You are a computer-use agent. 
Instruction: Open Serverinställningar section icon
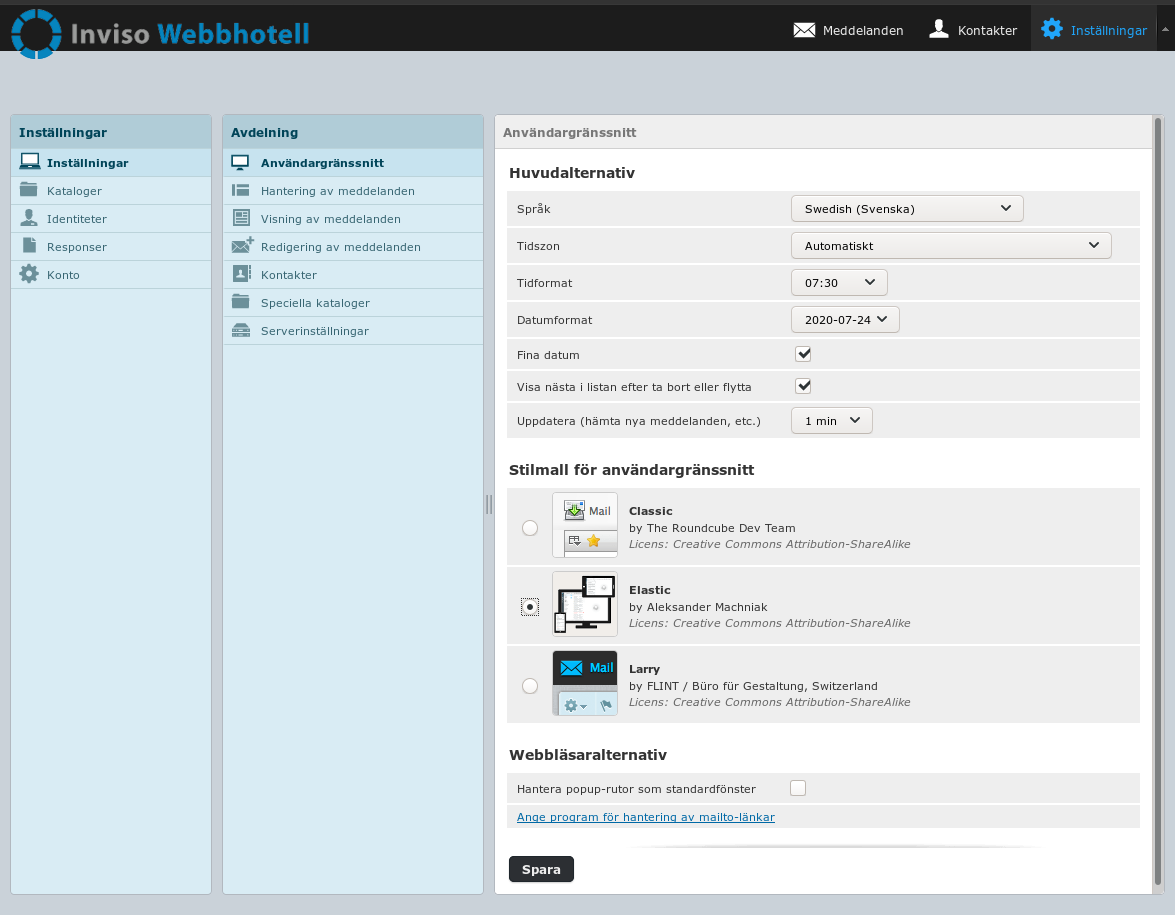coord(241,330)
